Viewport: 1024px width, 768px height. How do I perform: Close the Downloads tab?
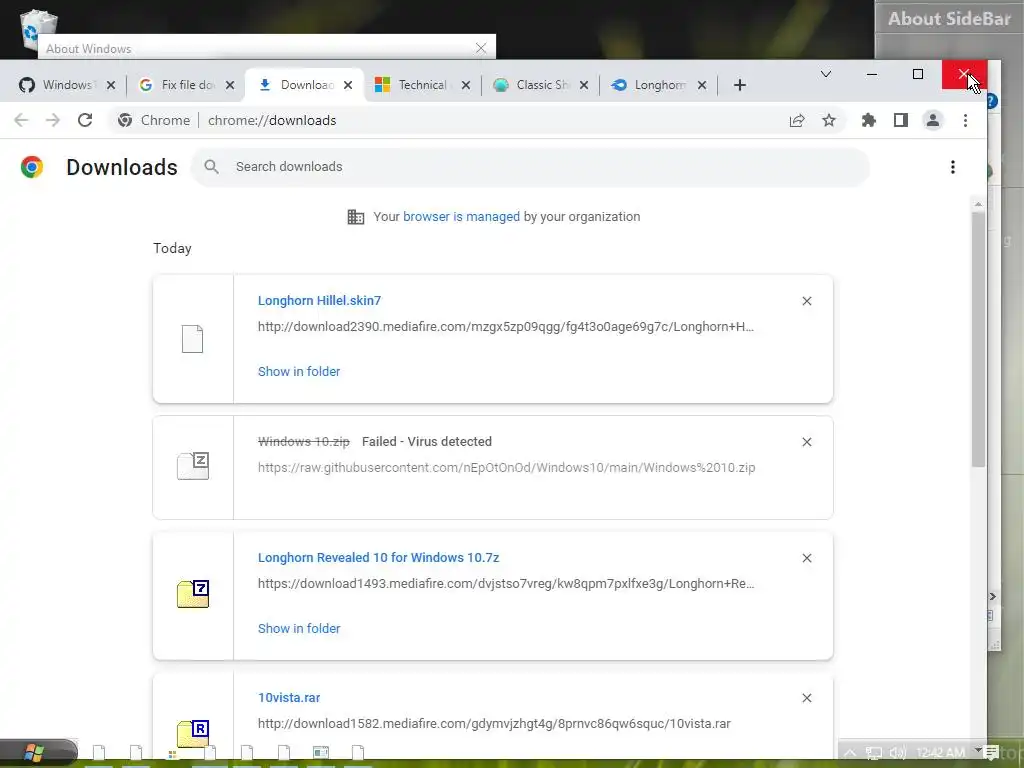coord(348,85)
